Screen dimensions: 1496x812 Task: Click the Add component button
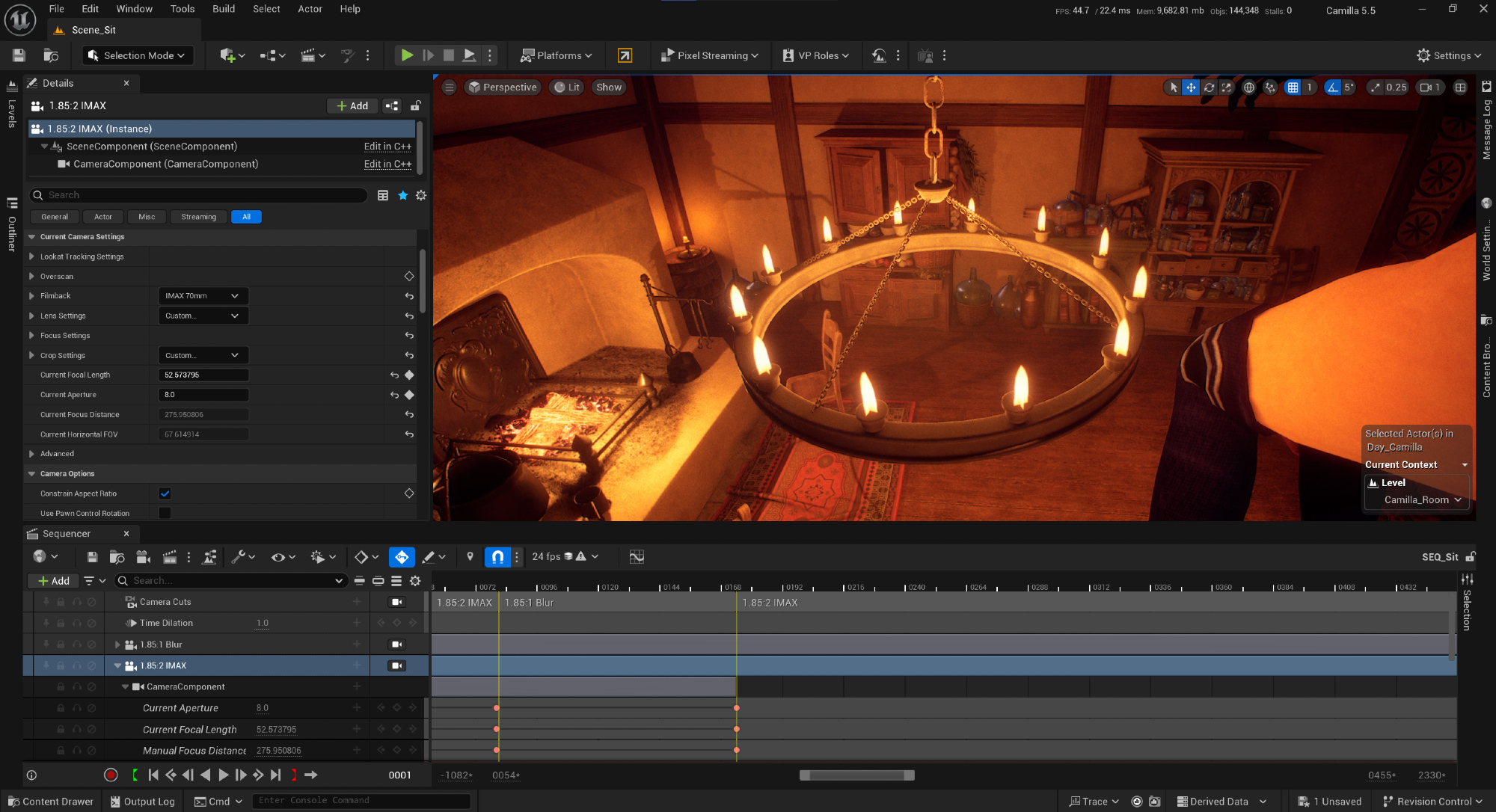352,106
